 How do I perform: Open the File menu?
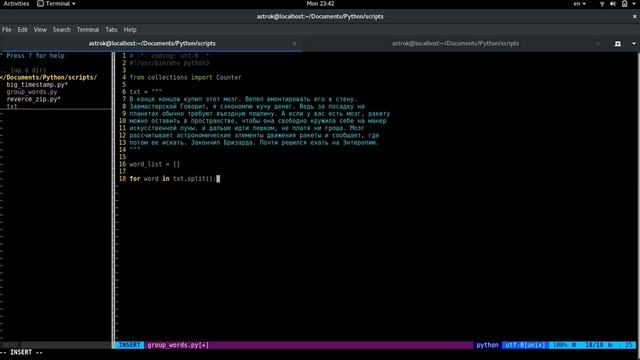tap(7, 30)
